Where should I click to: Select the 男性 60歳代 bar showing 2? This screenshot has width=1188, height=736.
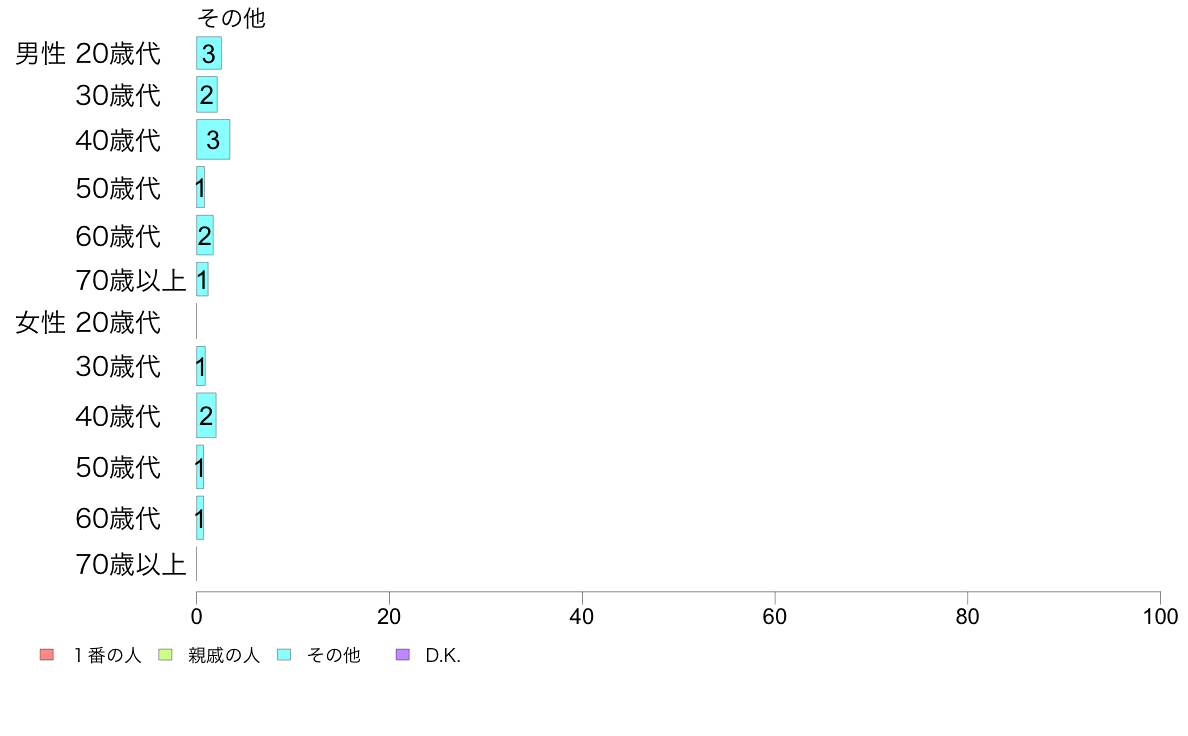coord(205,235)
